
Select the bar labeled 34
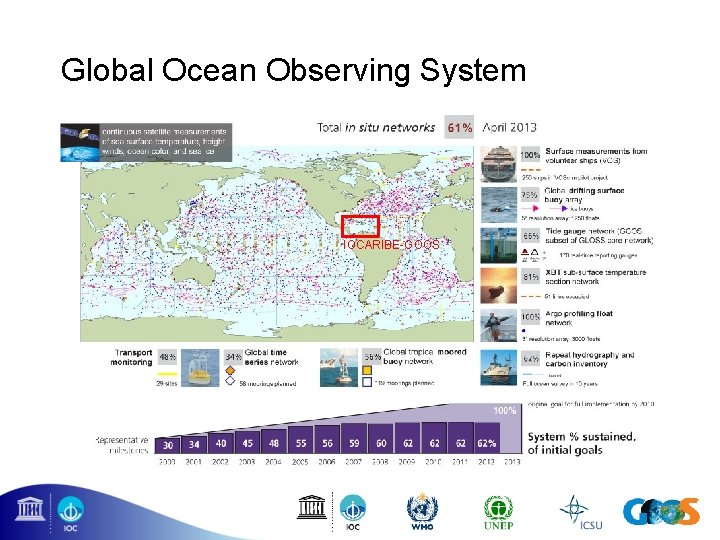coord(194,443)
